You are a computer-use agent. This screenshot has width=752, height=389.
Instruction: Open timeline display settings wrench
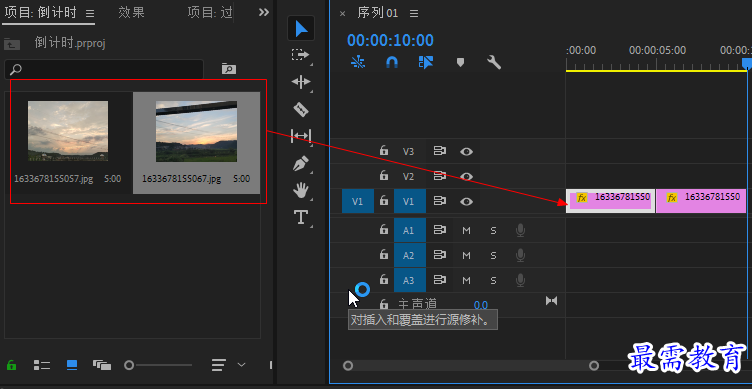coord(494,62)
